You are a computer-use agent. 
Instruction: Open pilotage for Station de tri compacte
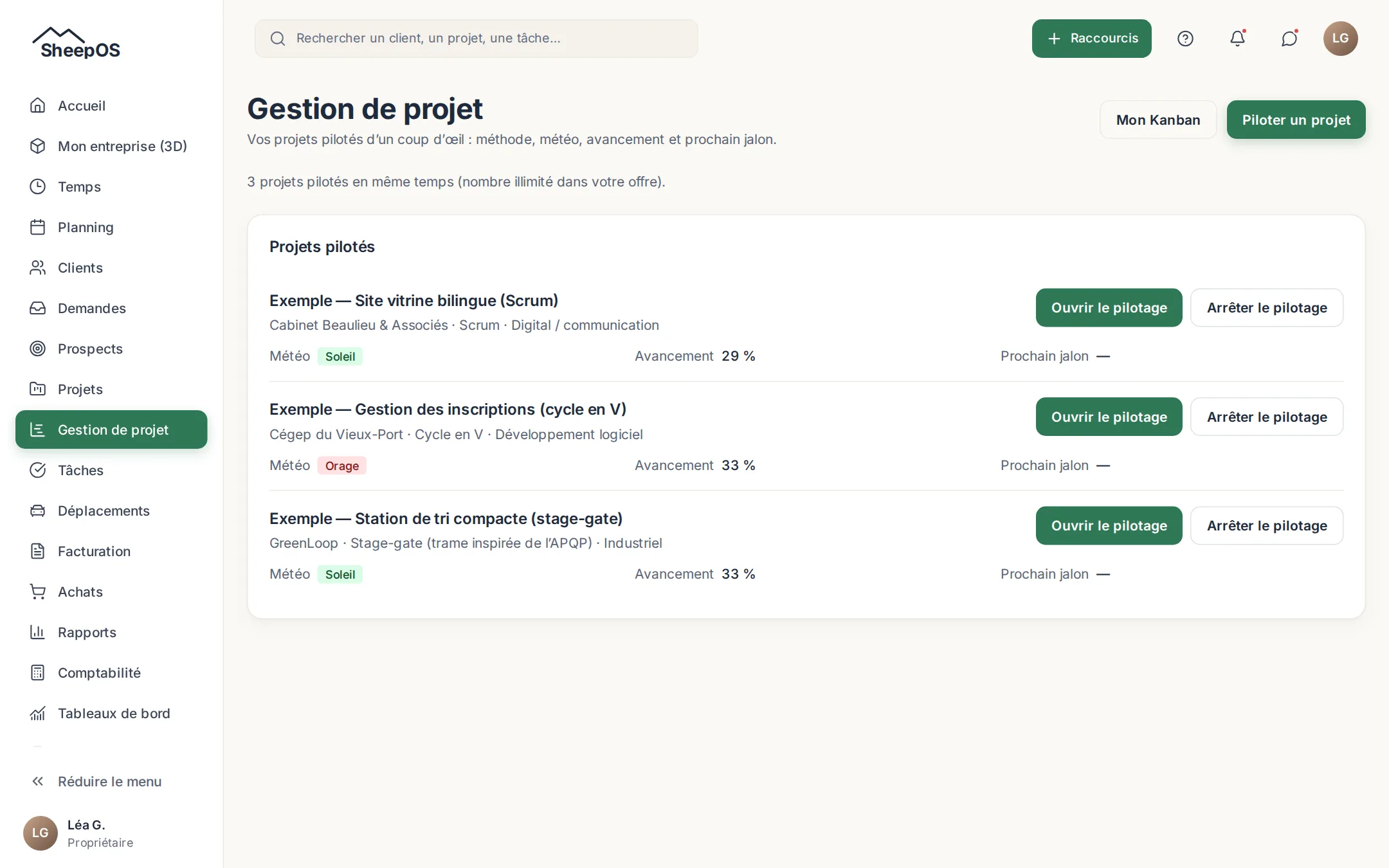[x=1109, y=525]
